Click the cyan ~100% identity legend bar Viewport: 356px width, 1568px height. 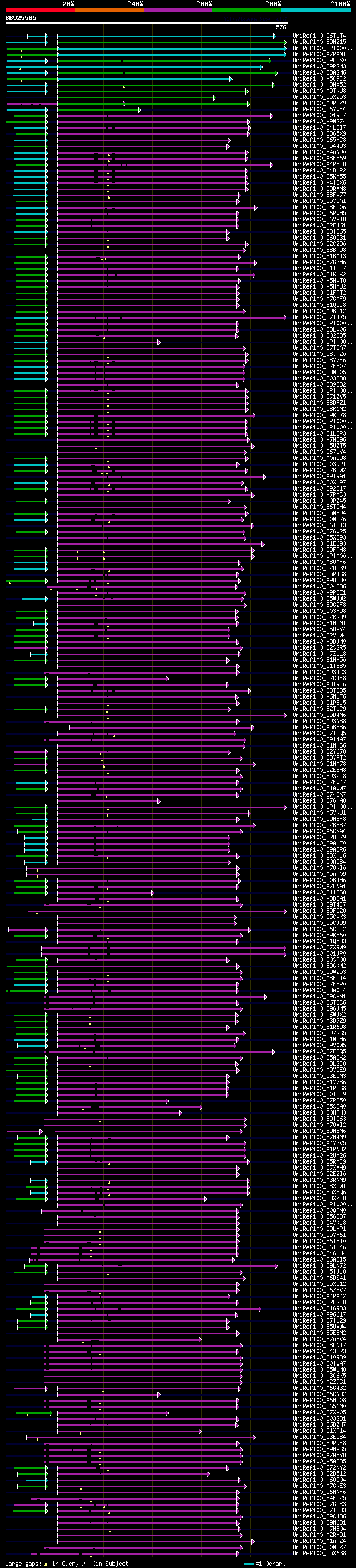(316, 10)
